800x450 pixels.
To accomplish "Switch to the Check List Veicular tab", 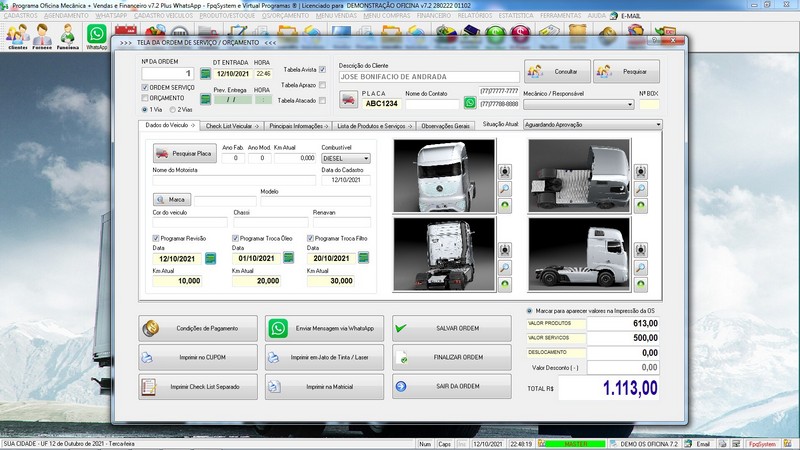I will point(230,126).
